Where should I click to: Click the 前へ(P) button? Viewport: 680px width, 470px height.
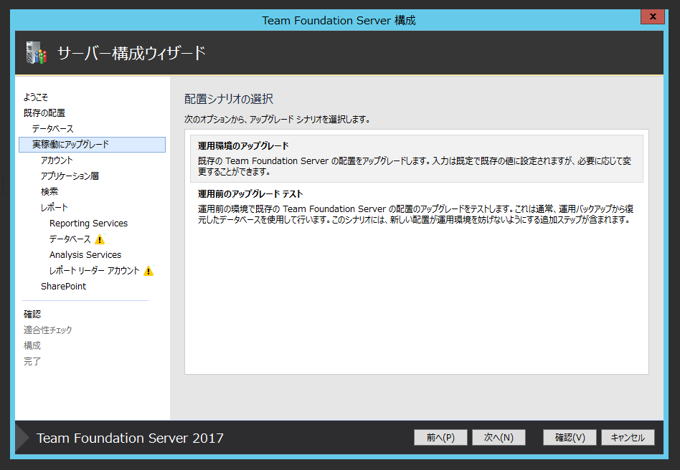(x=440, y=437)
